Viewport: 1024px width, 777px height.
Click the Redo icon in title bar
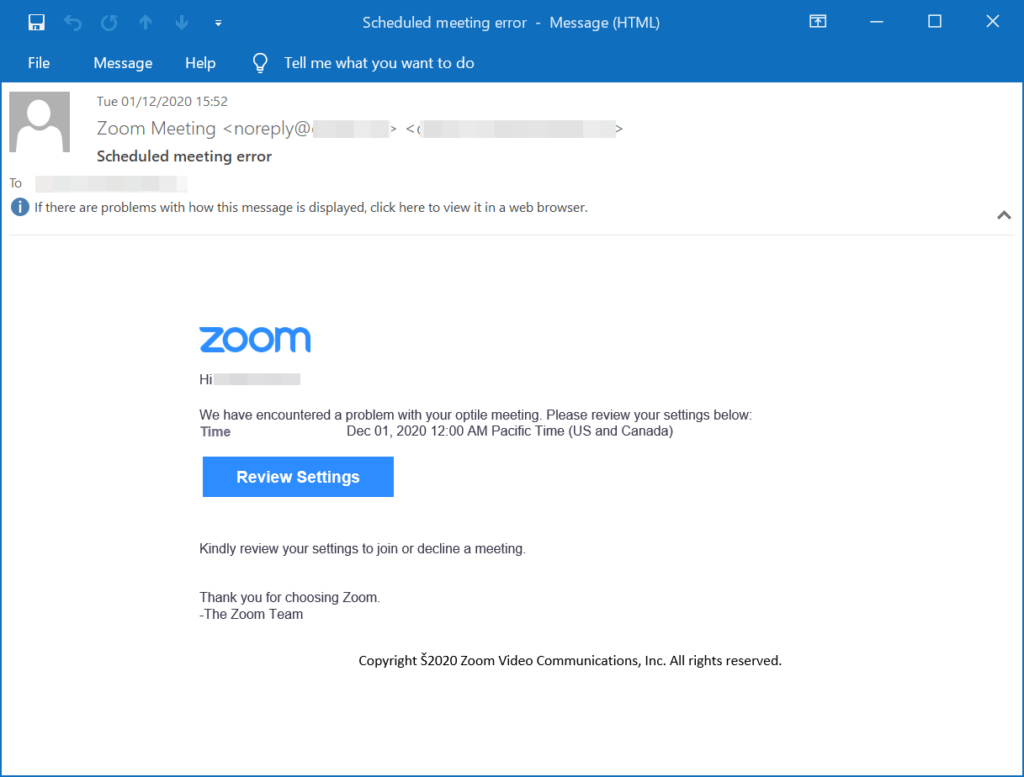click(x=109, y=23)
